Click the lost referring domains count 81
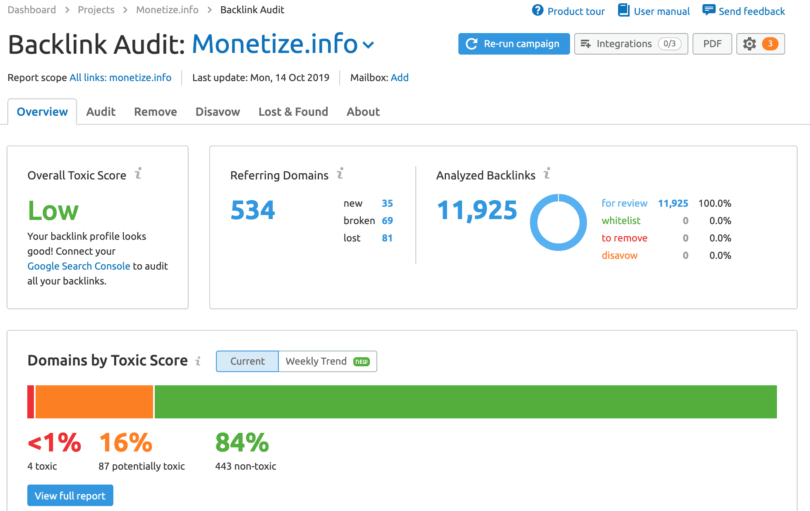Image resolution: width=810 pixels, height=511 pixels. coord(387,238)
